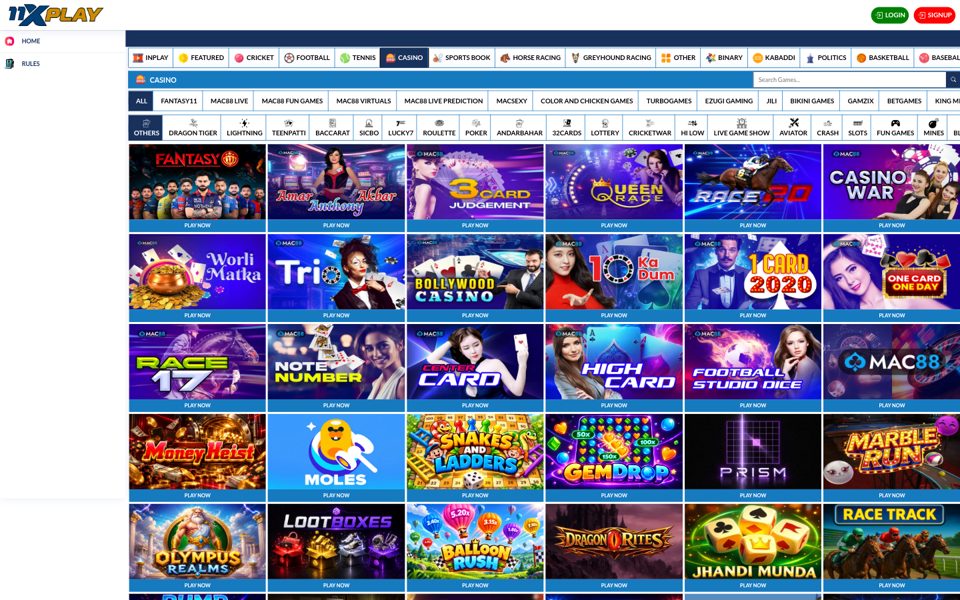Viewport: 960px width, 600px height.
Task: Click Play Now under 3 Card Judgement
Action: pos(475,225)
